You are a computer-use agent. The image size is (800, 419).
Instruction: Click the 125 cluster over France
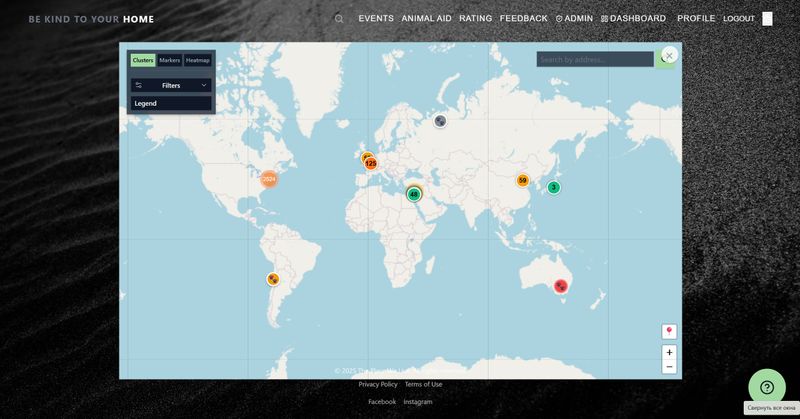point(371,163)
